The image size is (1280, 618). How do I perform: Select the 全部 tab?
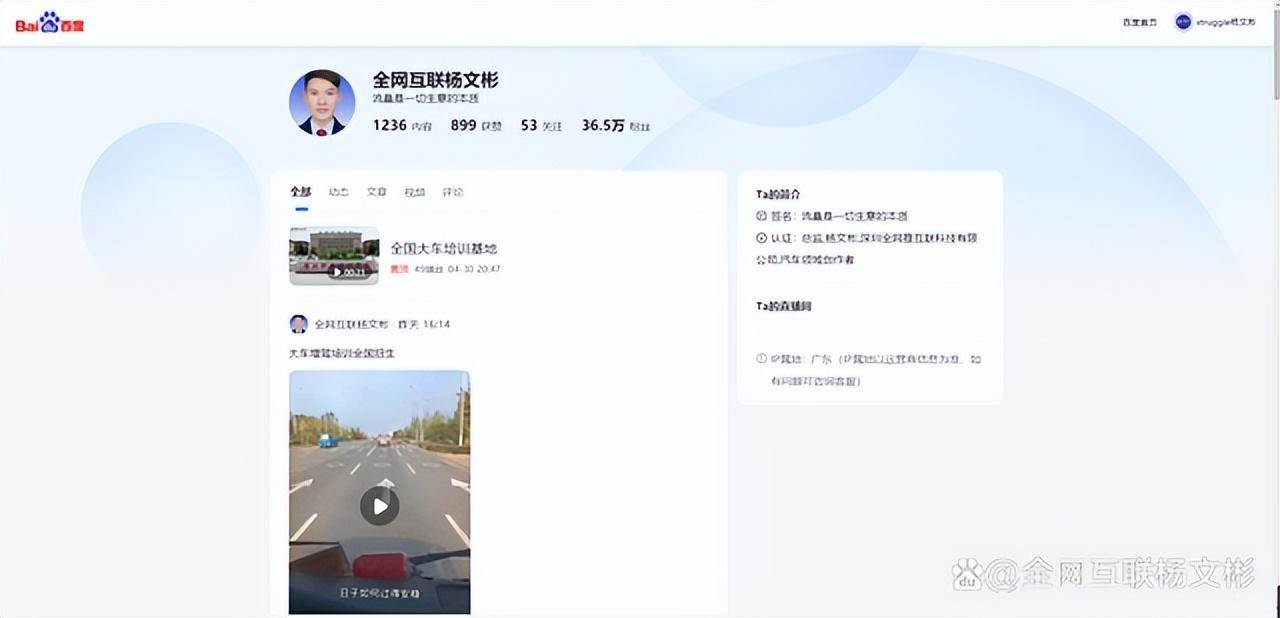(301, 192)
